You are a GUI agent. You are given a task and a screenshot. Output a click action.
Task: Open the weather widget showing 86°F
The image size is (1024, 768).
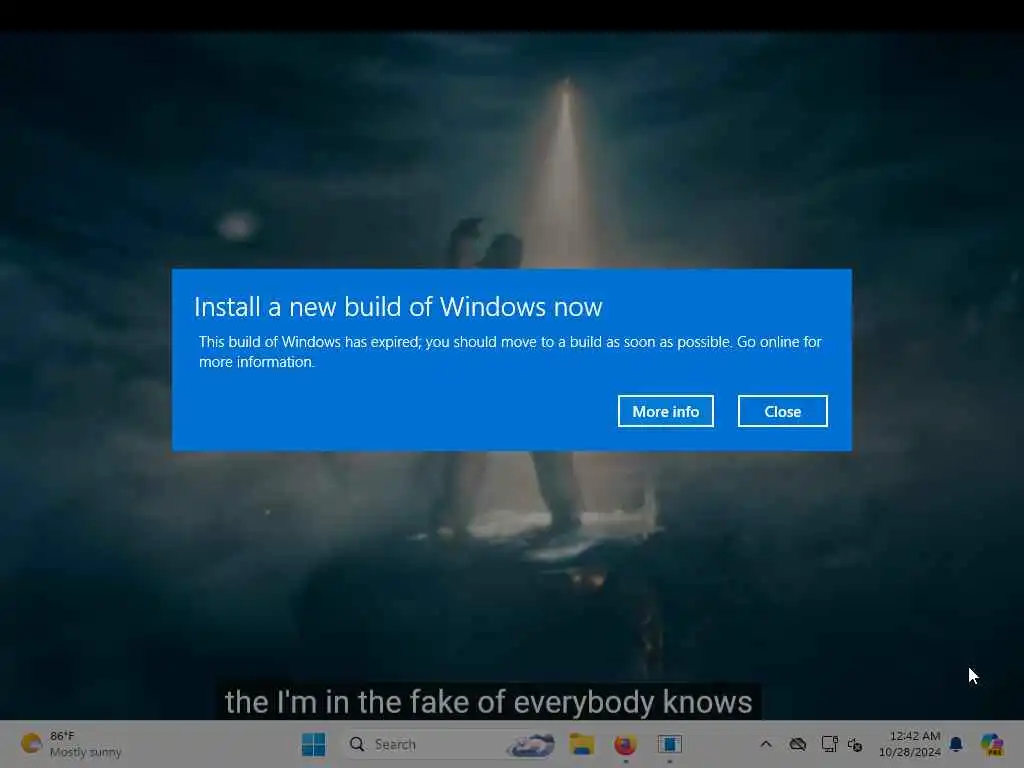[71, 744]
